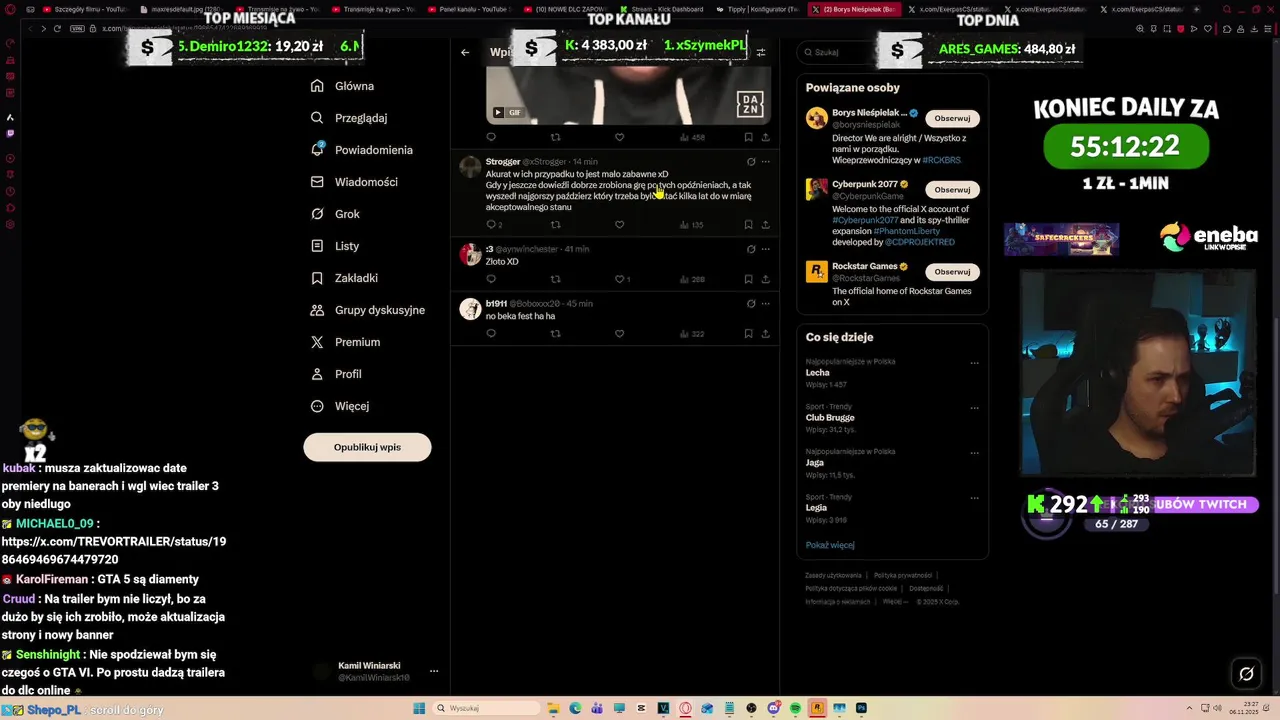The height and width of the screenshot is (720, 1280).
Task: Repost the 'Złoto XD' post
Action: [555, 279]
